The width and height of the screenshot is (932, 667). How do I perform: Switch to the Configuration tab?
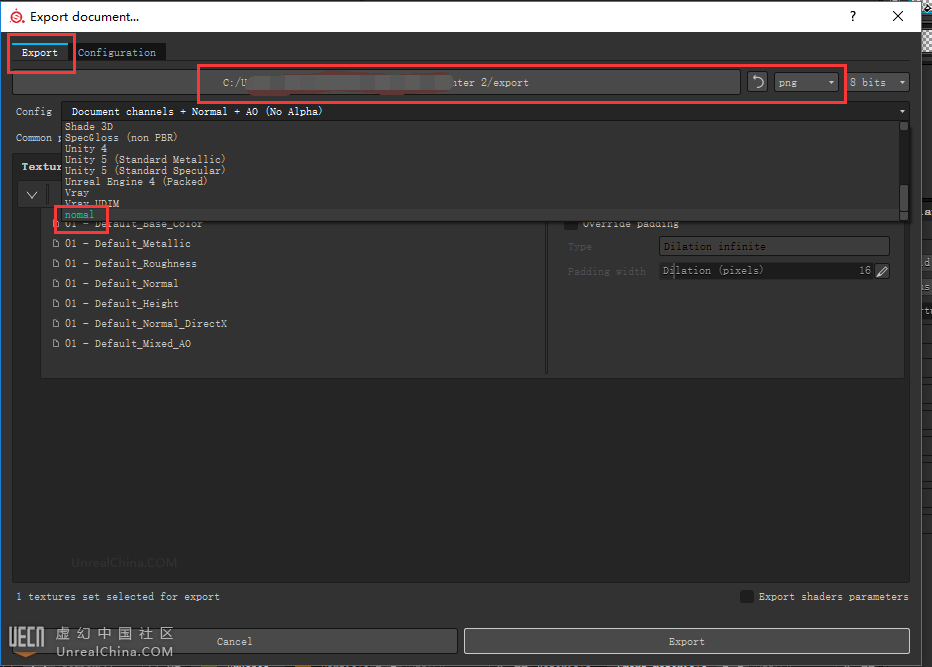click(117, 52)
